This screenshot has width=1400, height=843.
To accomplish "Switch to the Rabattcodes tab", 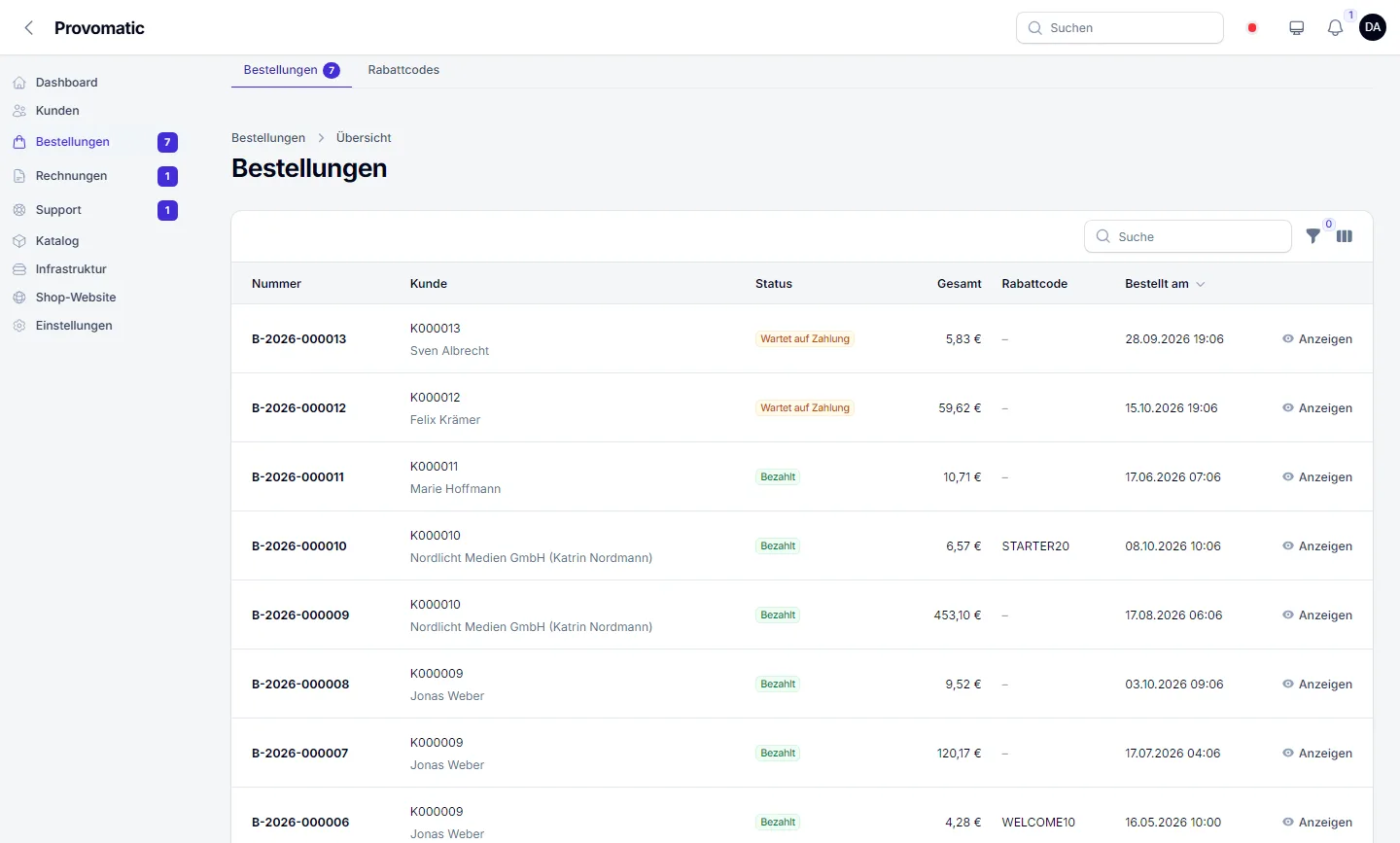I will click(403, 70).
